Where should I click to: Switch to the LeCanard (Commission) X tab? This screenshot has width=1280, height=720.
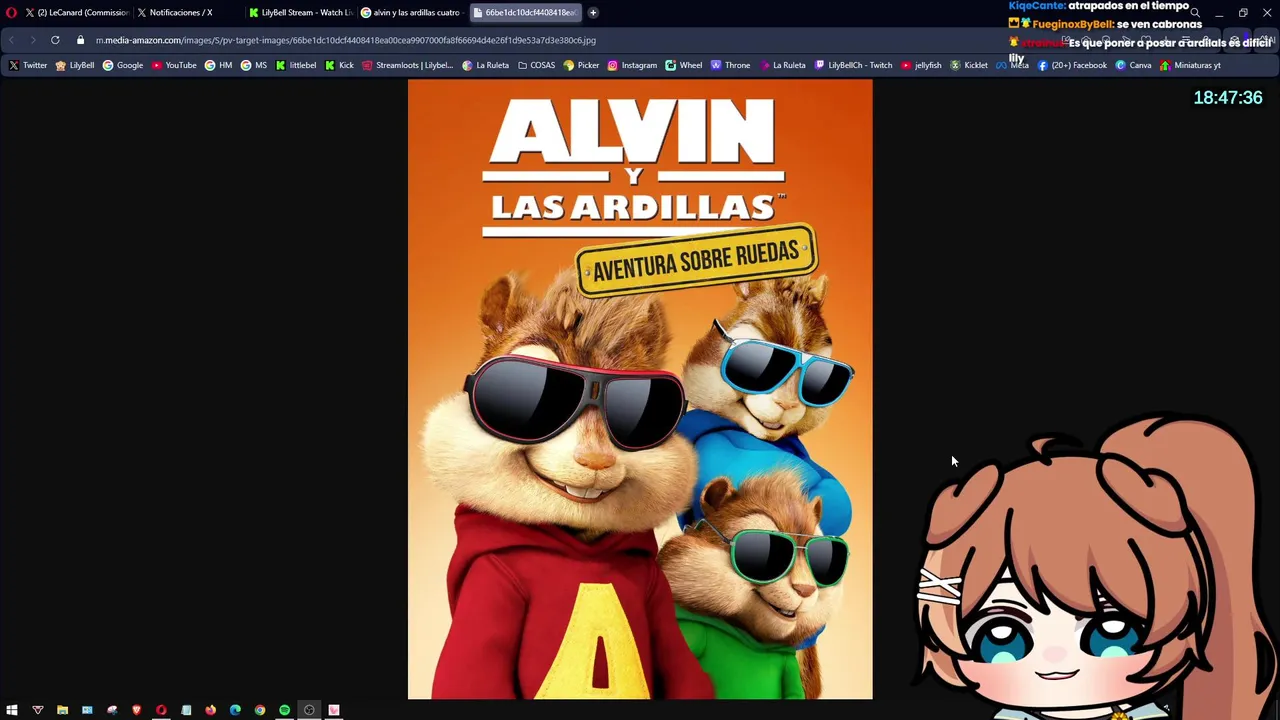(77, 13)
